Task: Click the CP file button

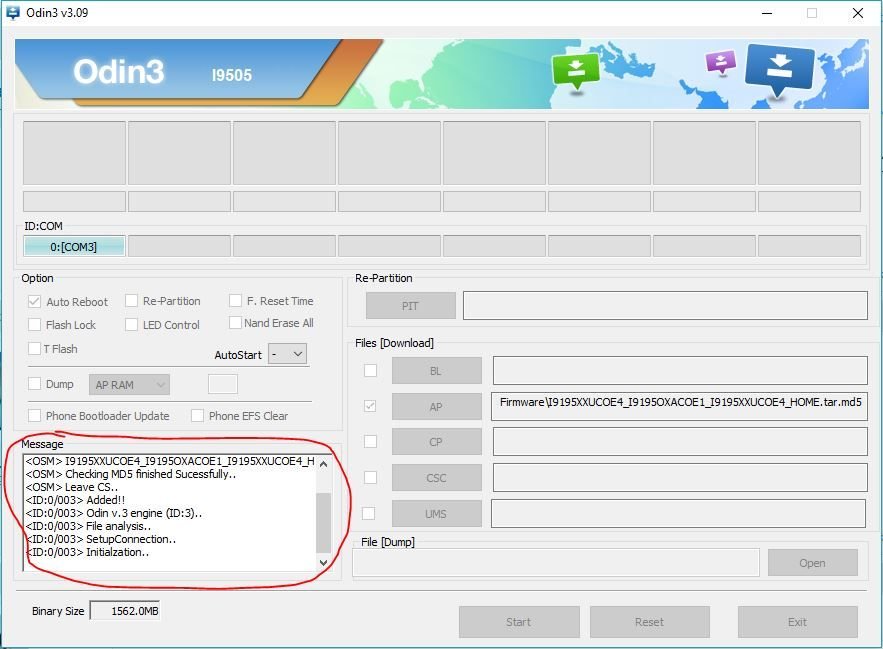Action: pos(436,442)
